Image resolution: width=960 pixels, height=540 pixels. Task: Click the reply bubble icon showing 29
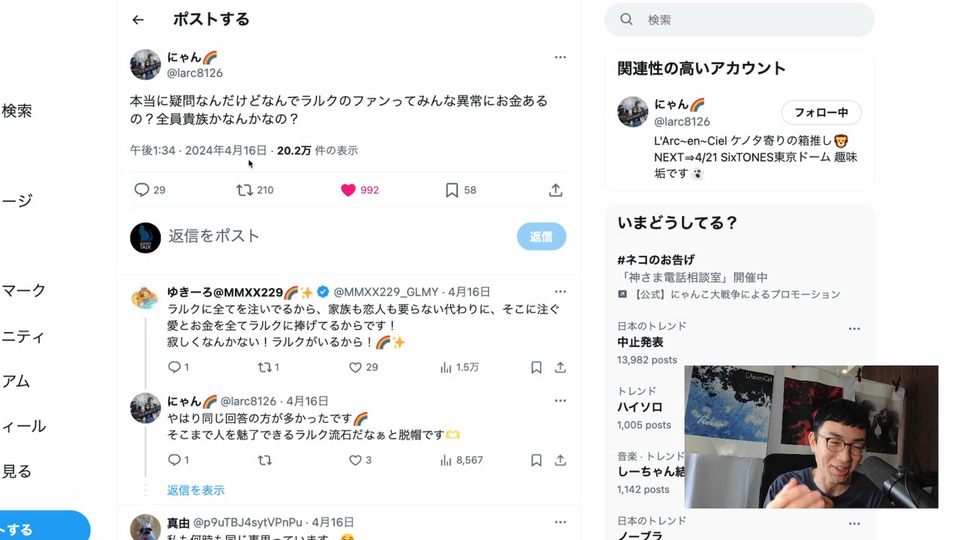[141, 190]
